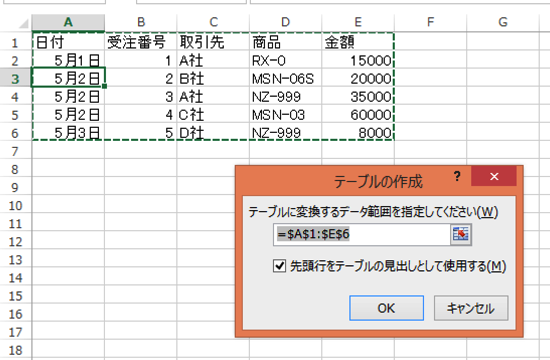This screenshot has height=360, width=550.
Task: Select row 12 header
Action: click(x=15, y=241)
